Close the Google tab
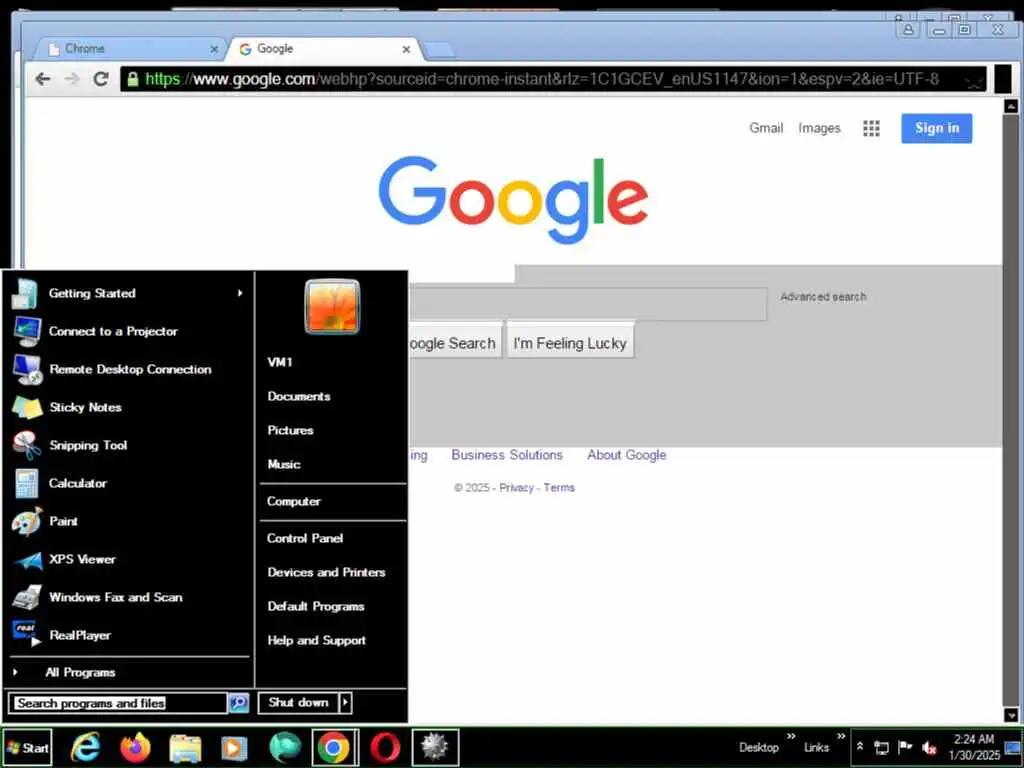 [x=406, y=49]
